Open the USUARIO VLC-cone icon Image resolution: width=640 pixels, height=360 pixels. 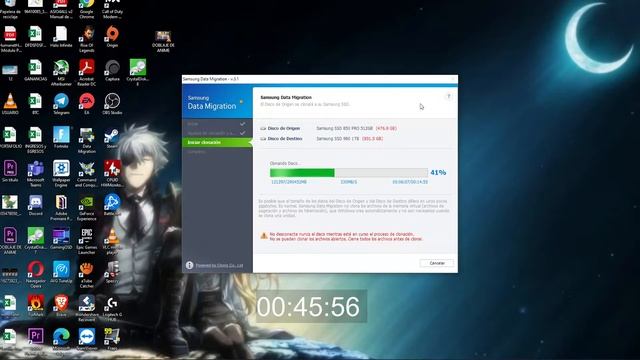tap(10, 104)
